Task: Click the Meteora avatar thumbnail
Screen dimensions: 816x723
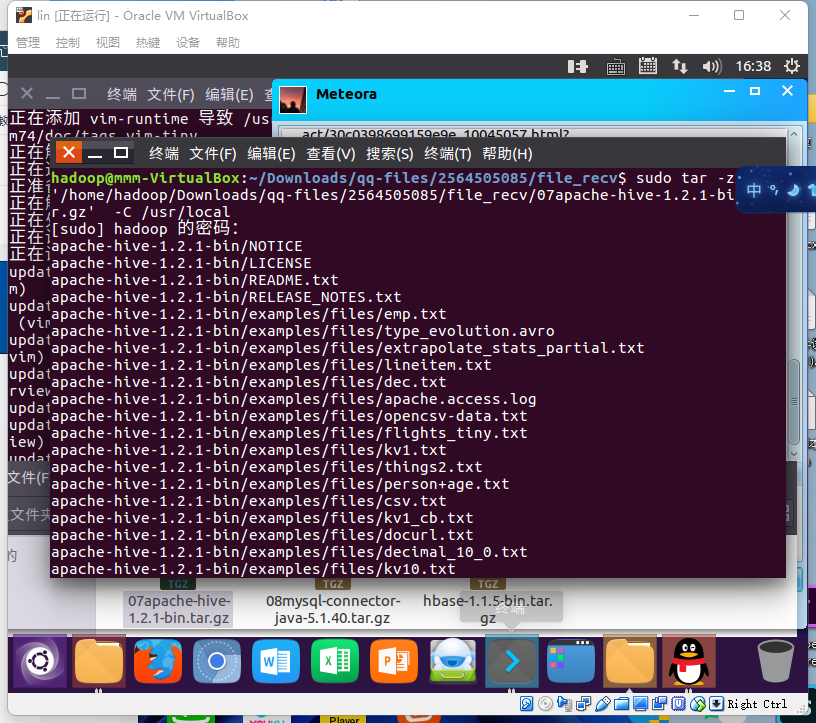Action: pyautogui.click(x=293, y=99)
